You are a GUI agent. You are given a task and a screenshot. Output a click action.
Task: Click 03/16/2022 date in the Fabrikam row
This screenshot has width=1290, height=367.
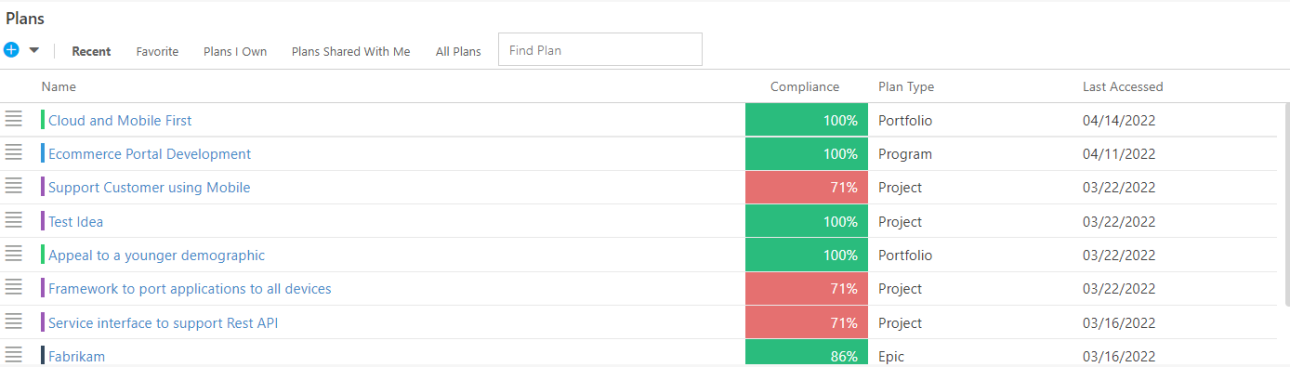pos(1119,356)
